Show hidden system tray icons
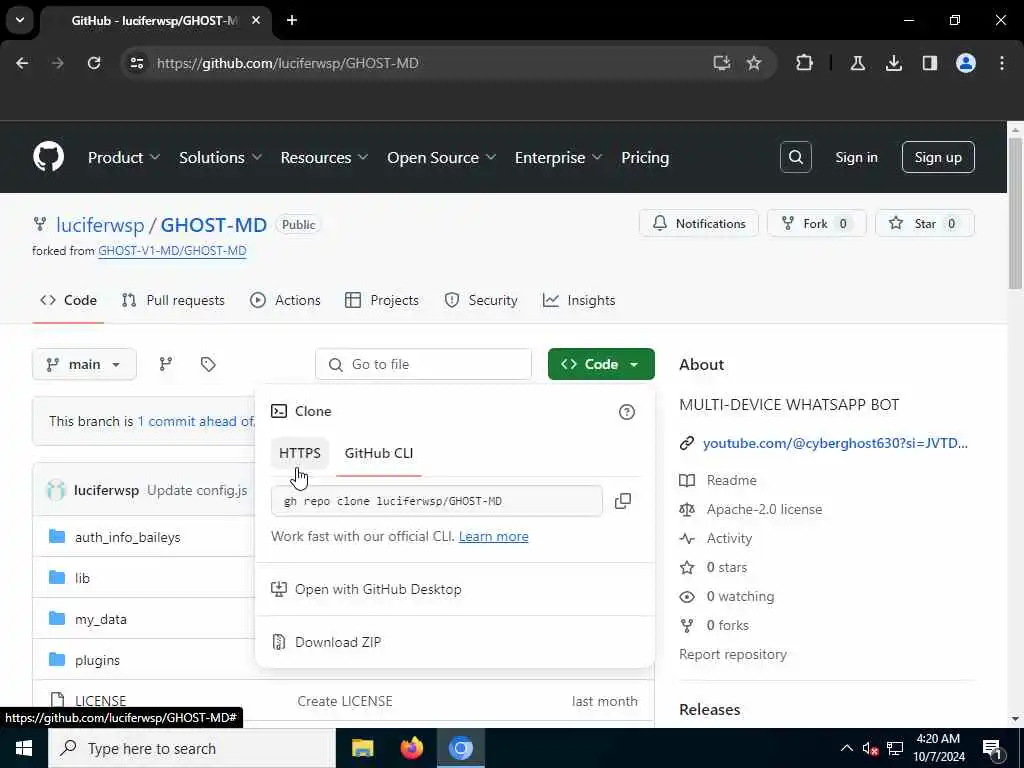 click(846, 748)
